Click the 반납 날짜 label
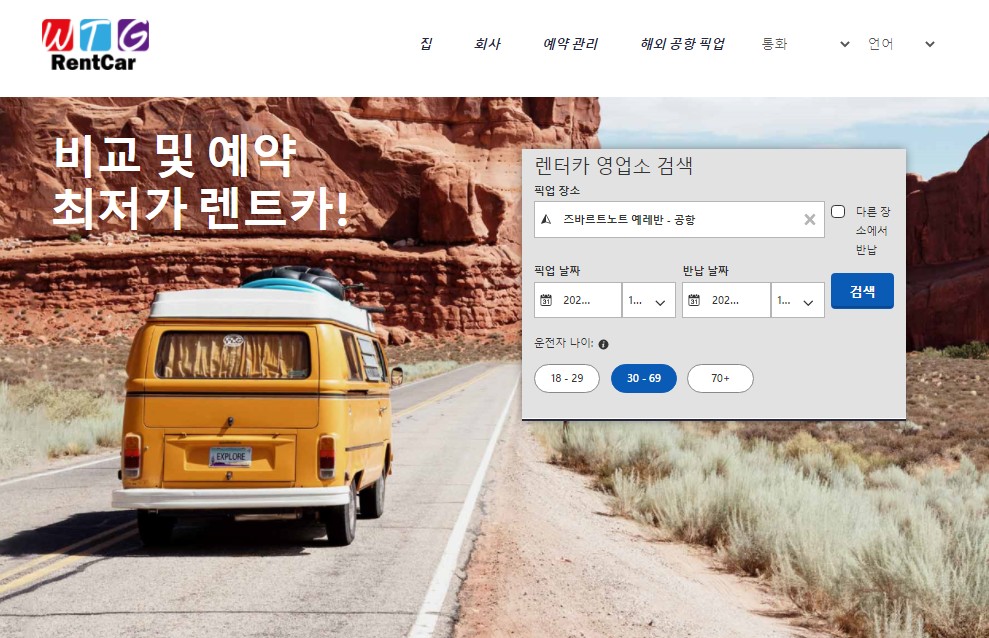The width and height of the screenshot is (989, 638). pos(705,270)
